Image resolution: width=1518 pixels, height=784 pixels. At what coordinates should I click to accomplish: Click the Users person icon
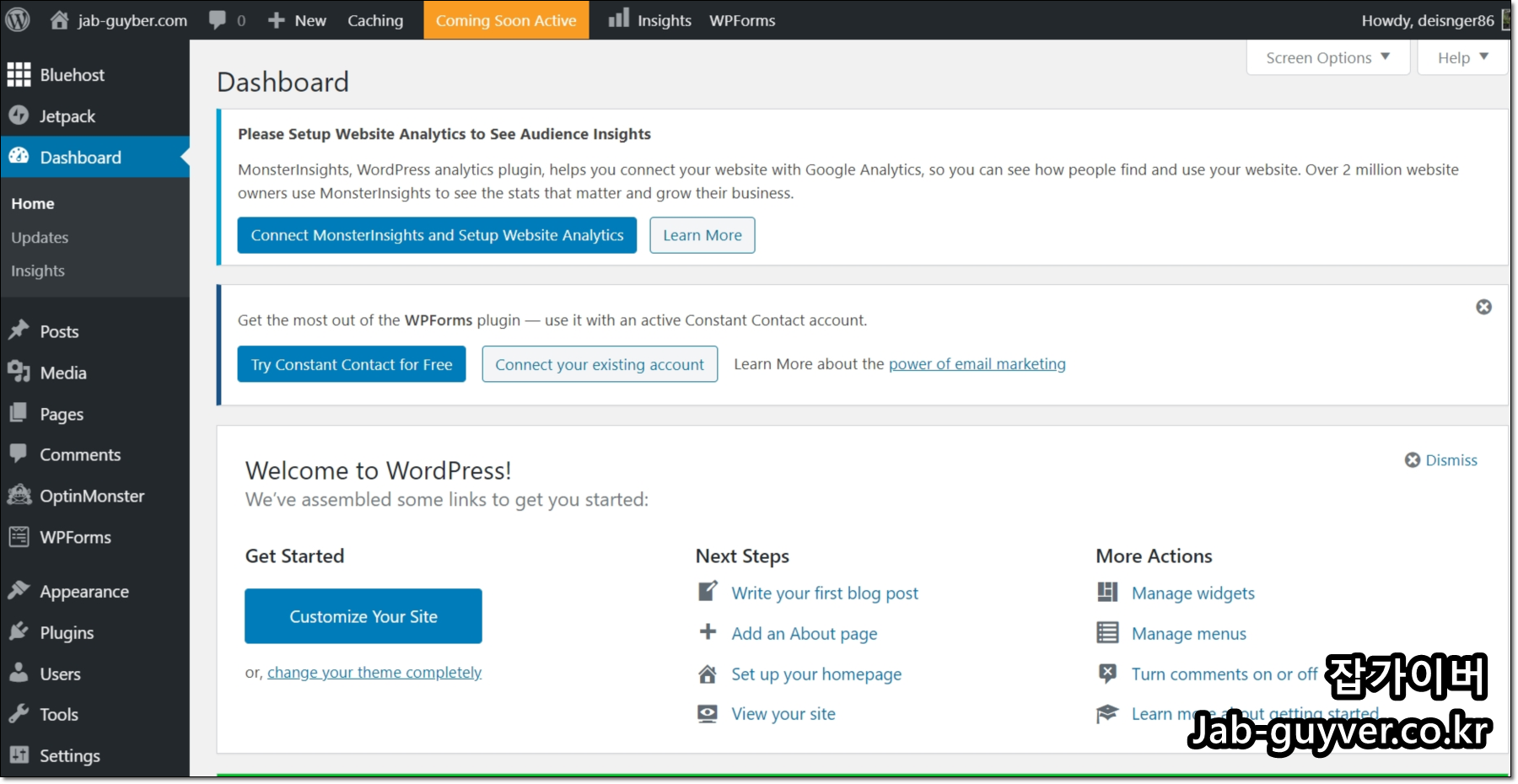tap(19, 673)
